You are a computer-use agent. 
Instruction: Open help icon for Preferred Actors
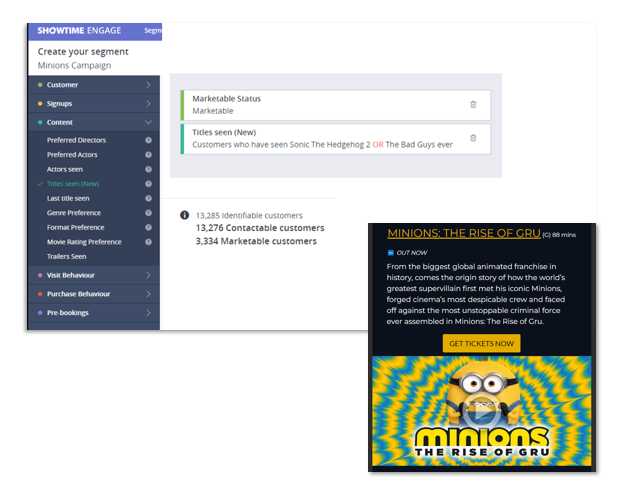tap(148, 155)
